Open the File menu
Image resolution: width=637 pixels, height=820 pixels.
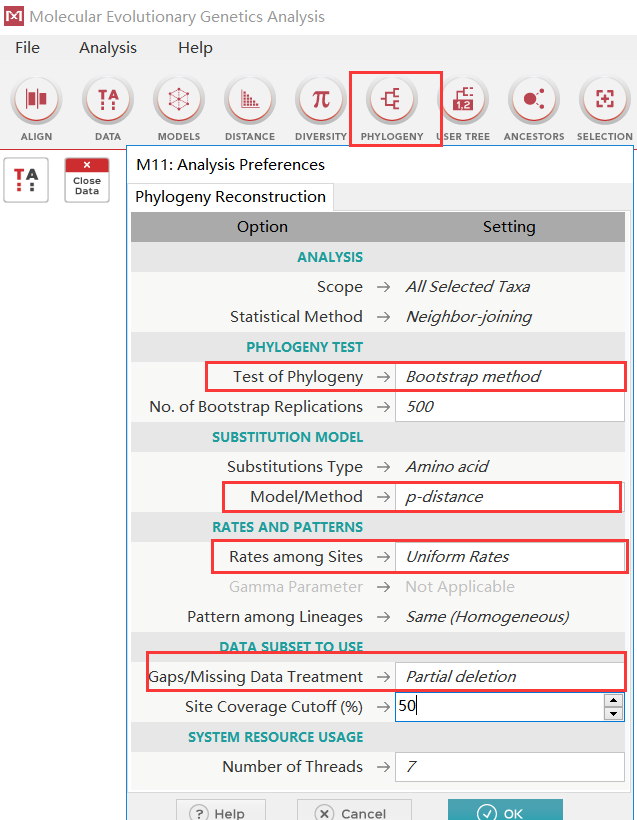click(27, 48)
